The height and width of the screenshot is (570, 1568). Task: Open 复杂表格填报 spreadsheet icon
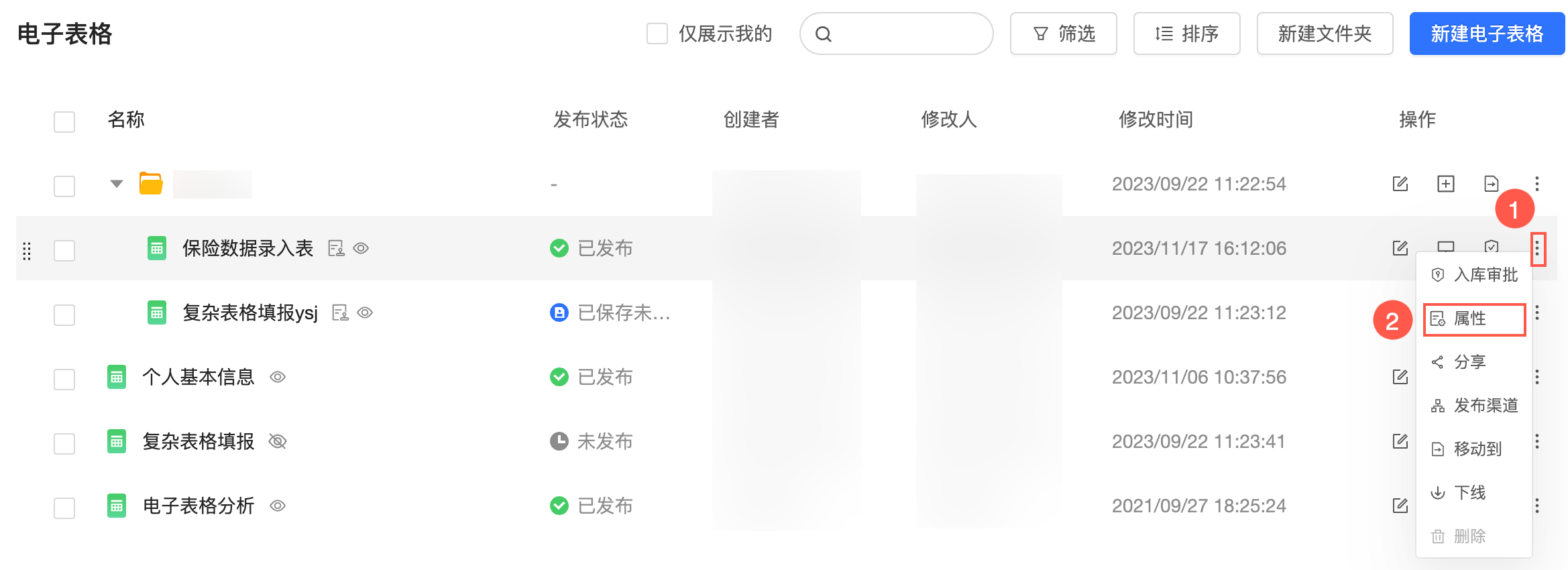[x=117, y=441]
